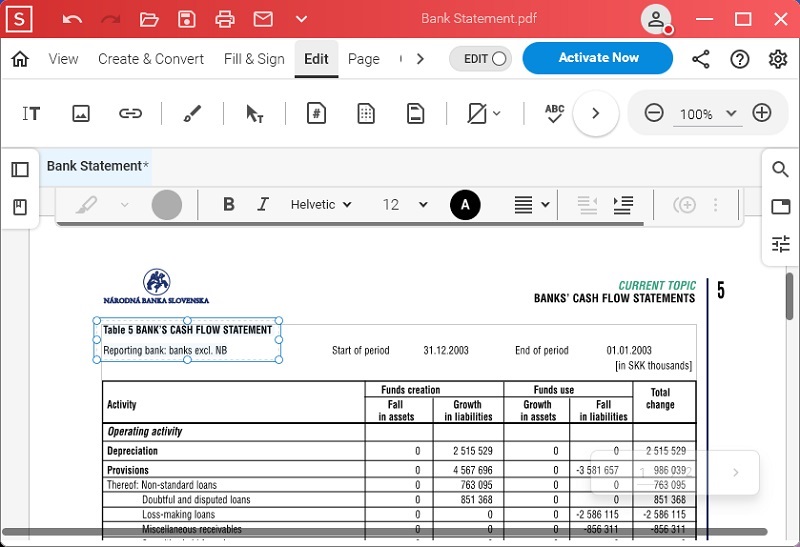
Task: Click the Activate Now button
Action: 598,58
